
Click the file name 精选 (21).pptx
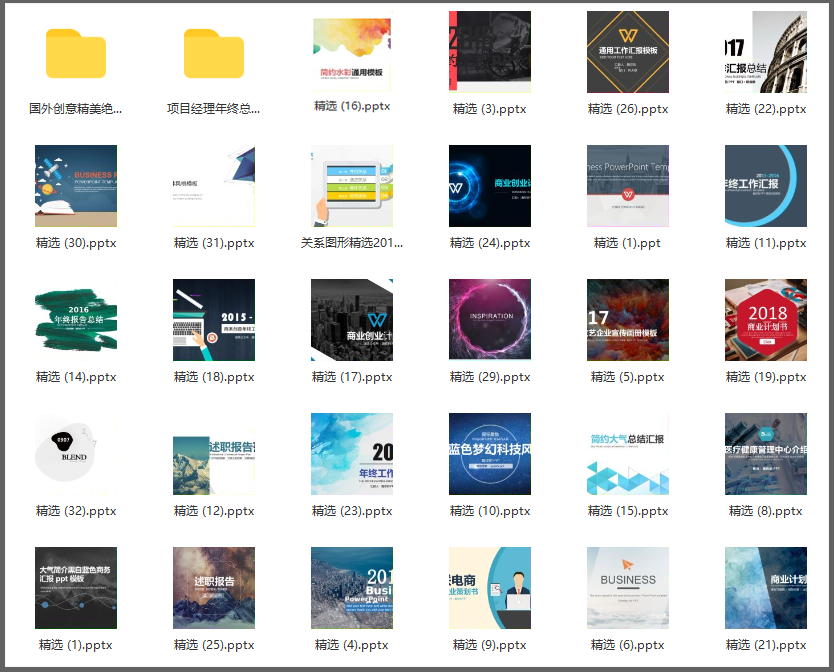[x=766, y=645]
